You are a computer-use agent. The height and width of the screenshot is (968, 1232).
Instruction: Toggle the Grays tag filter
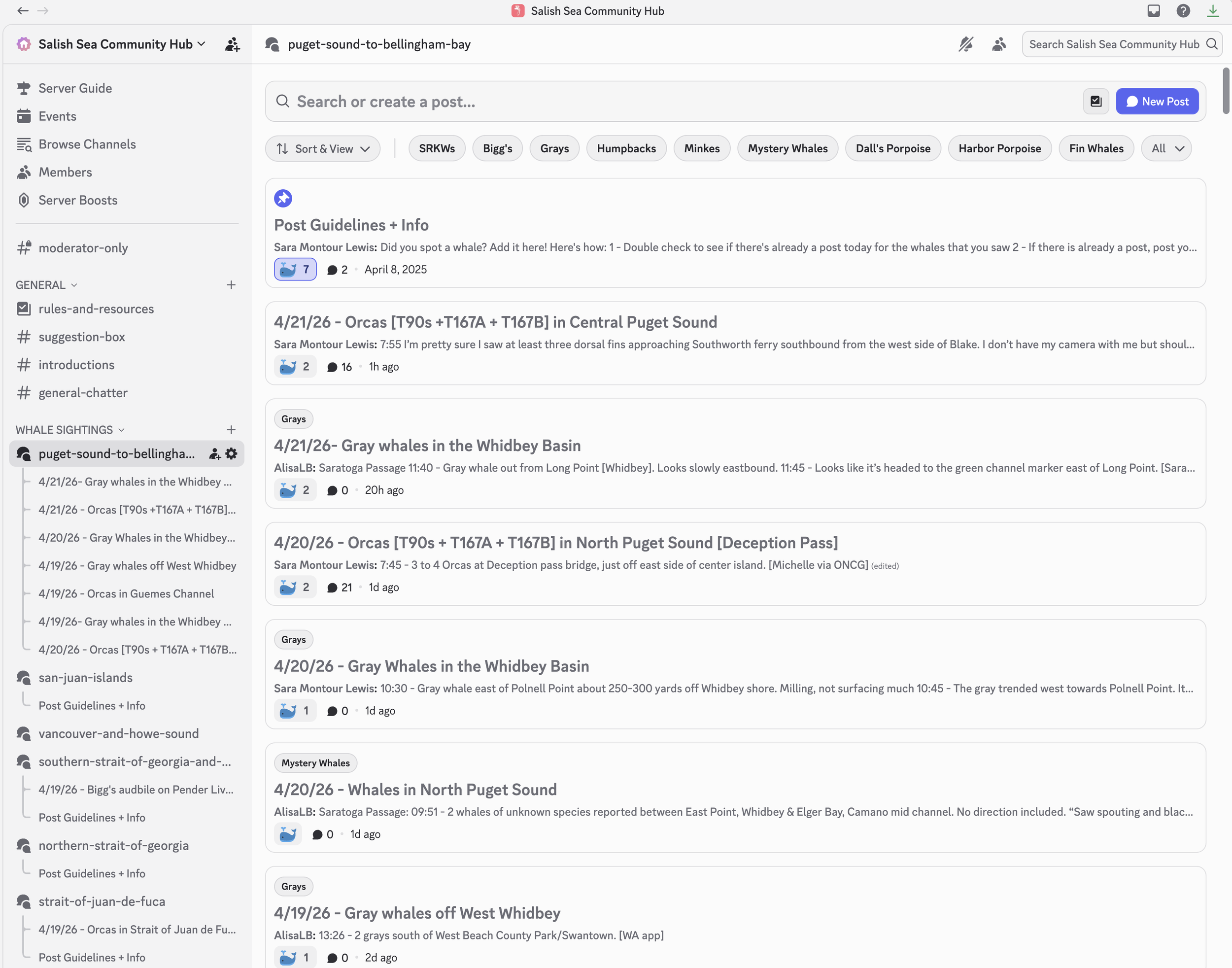pyautogui.click(x=554, y=148)
